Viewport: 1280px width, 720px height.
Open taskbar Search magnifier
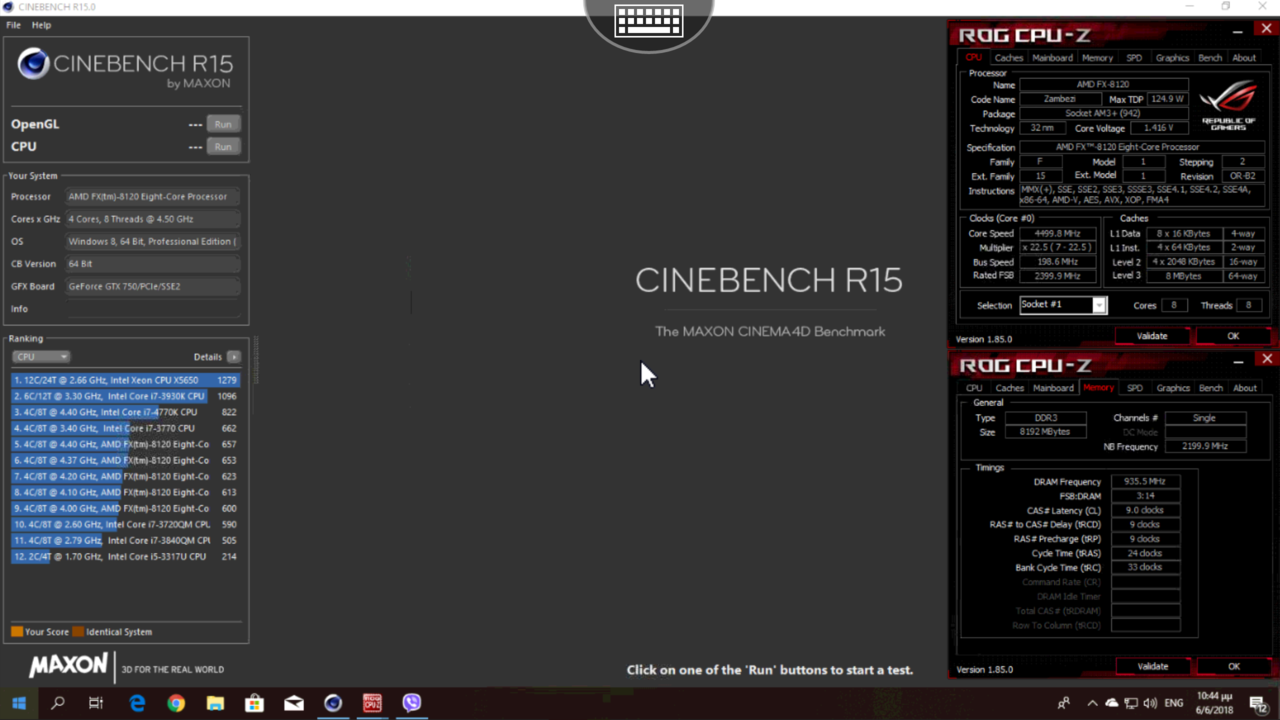click(x=57, y=703)
